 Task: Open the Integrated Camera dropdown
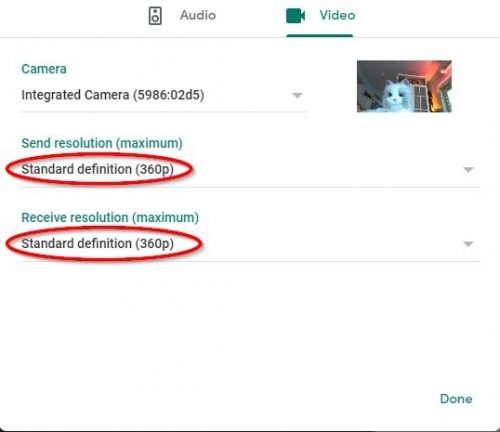click(x=164, y=95)
